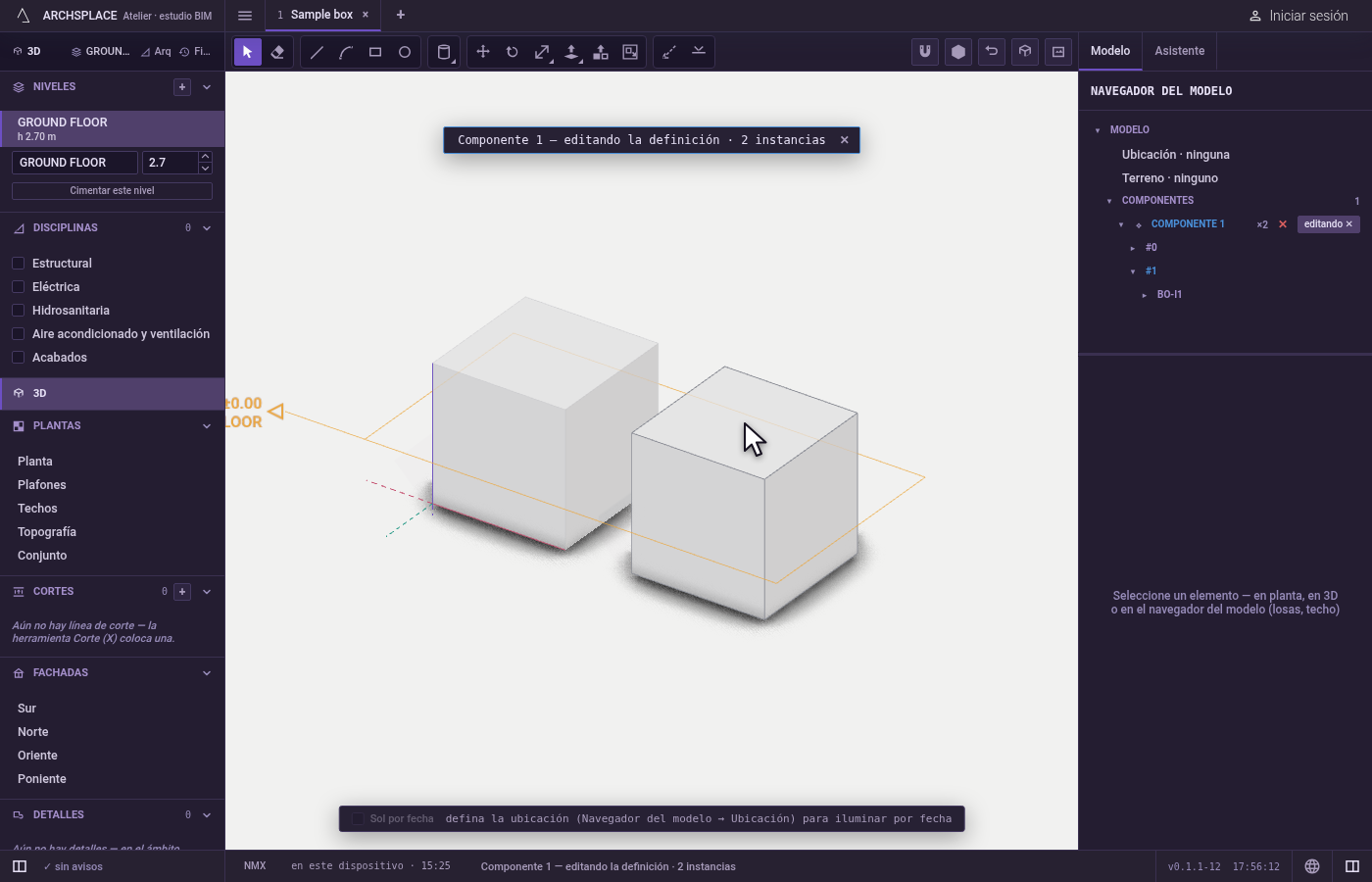Image resolution: width=1372 pixels, height=882 pixels.
Task: Select the Circle tool
Action: click(405, 52)
